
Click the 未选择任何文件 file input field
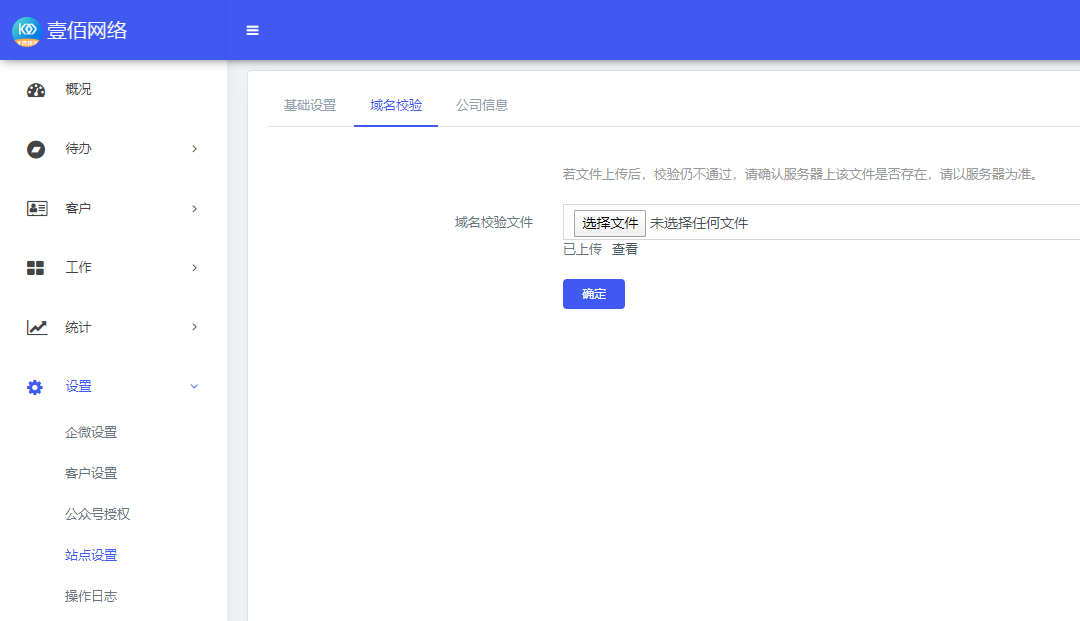pos(821,222)
